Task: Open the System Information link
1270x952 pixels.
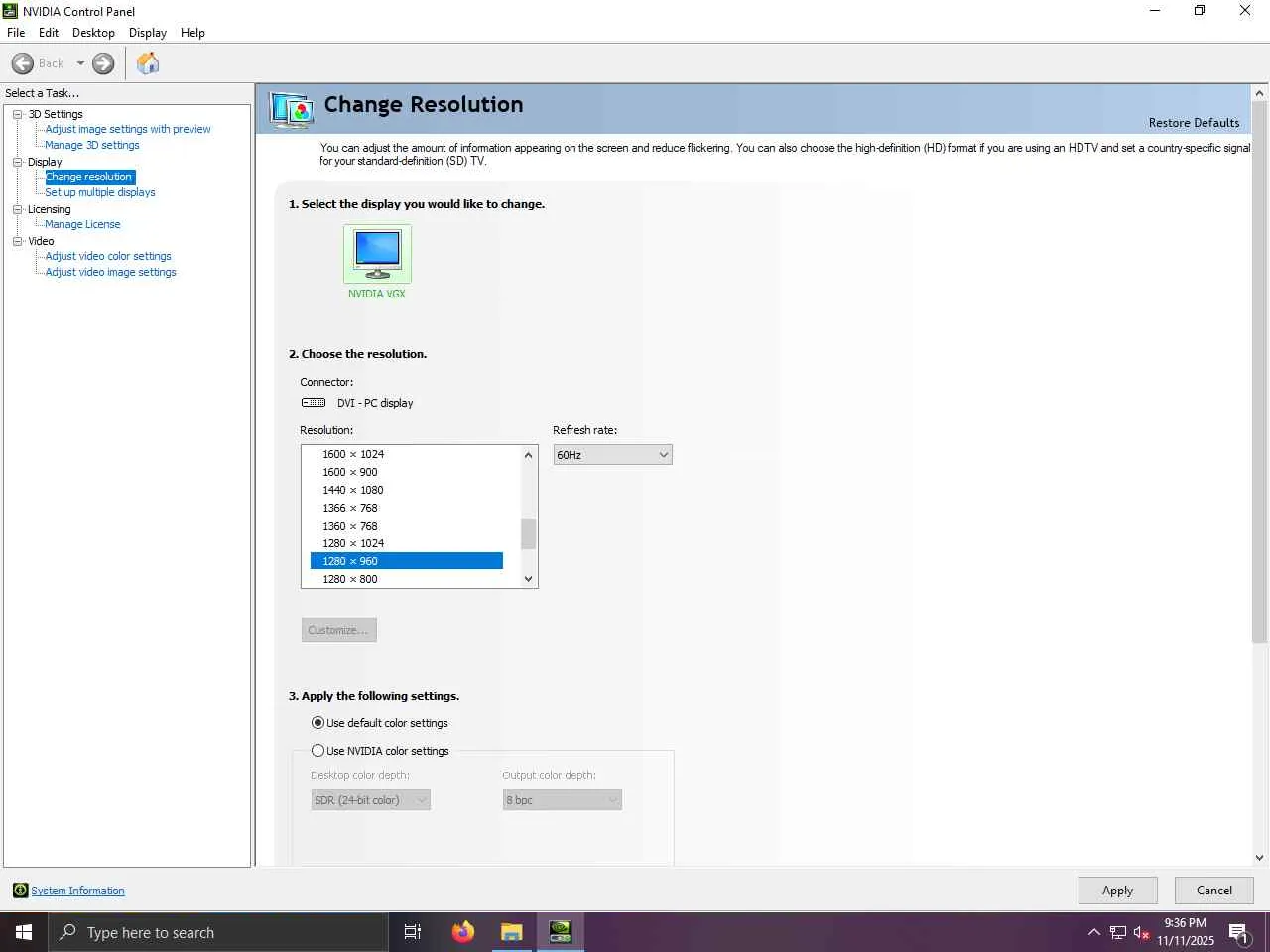Action: click(77, 891)
